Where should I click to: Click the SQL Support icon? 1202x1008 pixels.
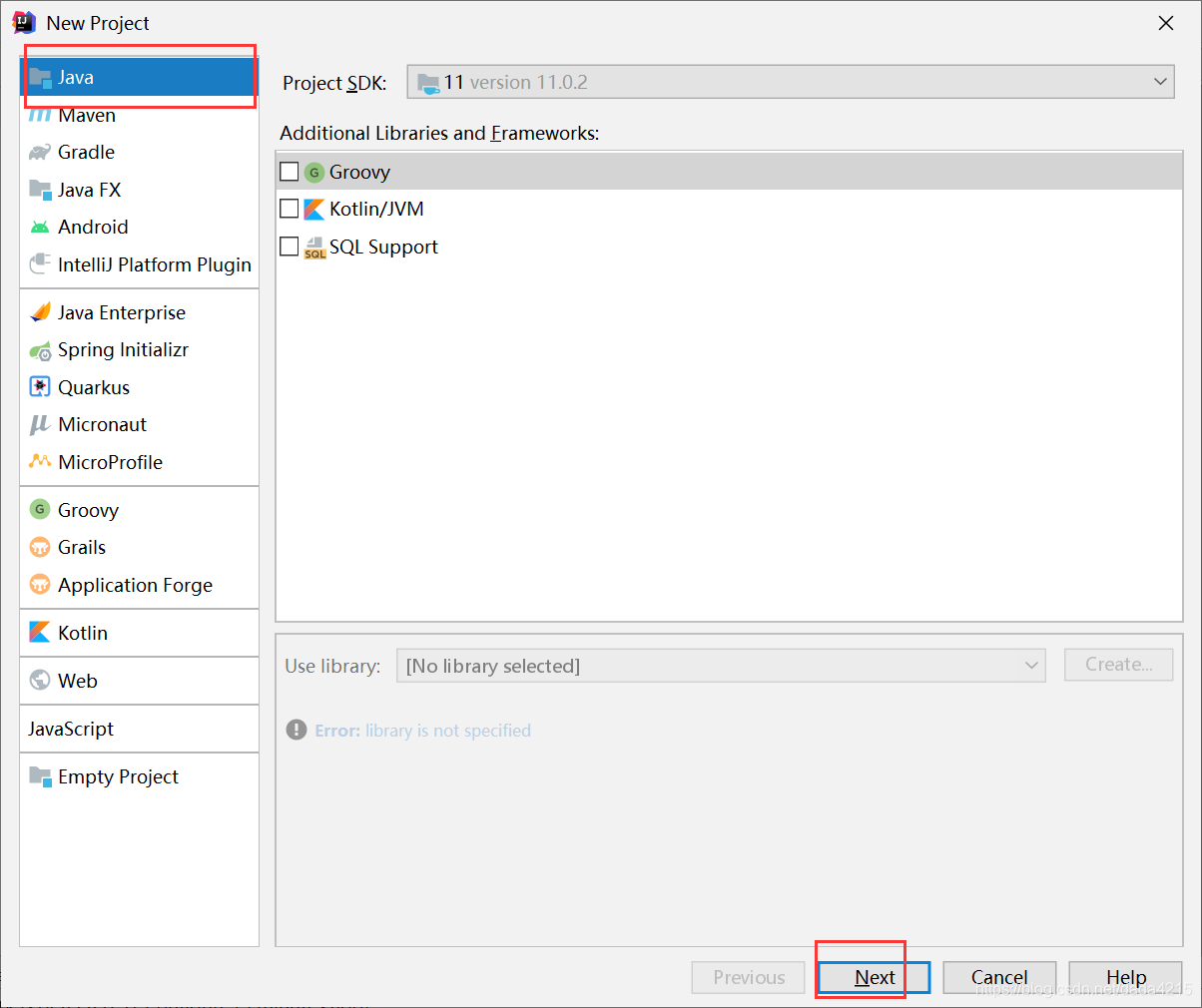tap(314, 247)
